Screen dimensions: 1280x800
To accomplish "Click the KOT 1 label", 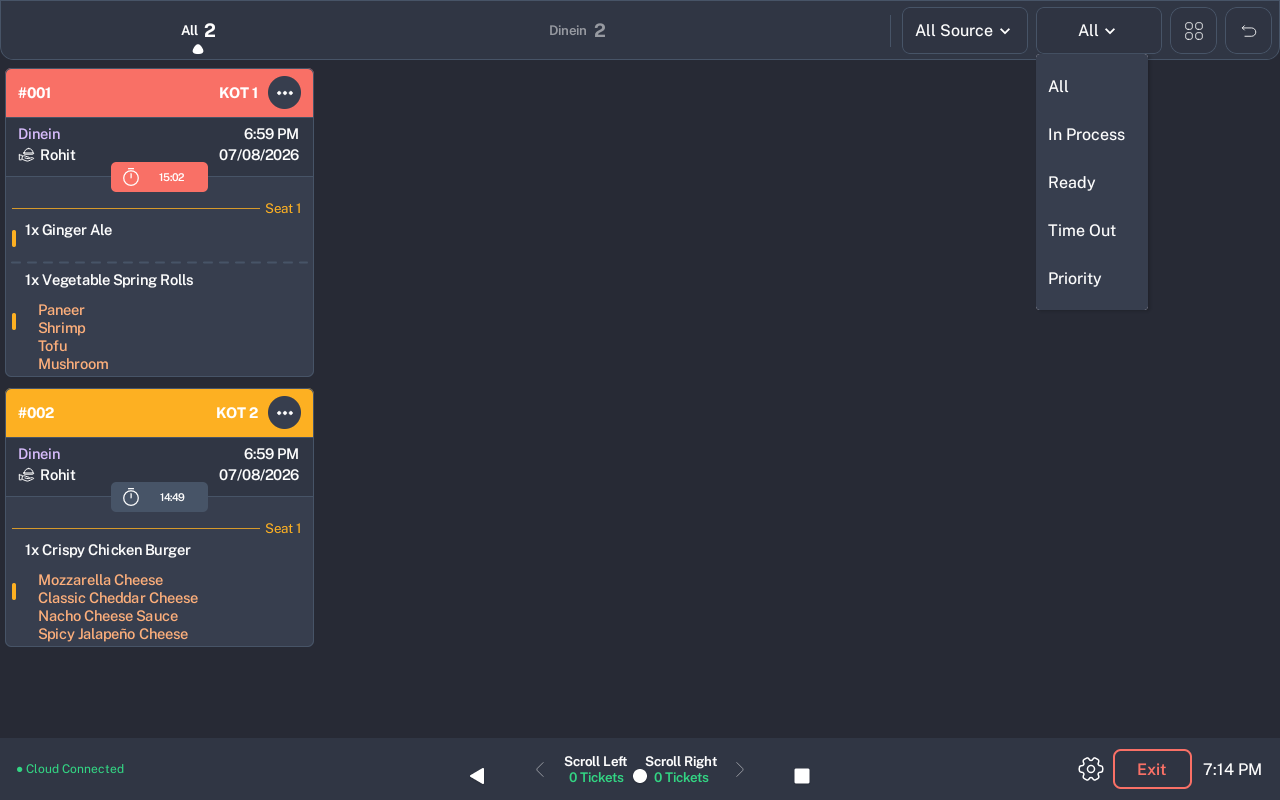I will click(x=238, y=93).
